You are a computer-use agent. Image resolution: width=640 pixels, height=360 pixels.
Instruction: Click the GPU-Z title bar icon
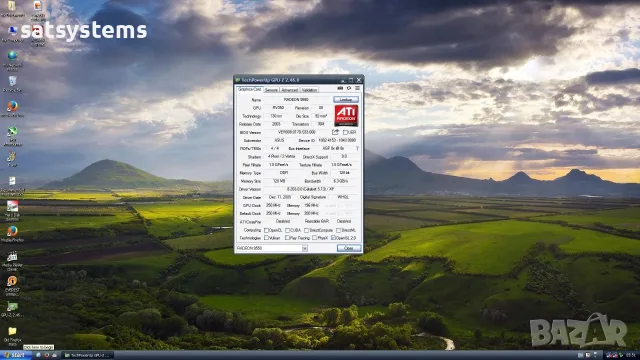pyautogui.click(x=238, y=80)
